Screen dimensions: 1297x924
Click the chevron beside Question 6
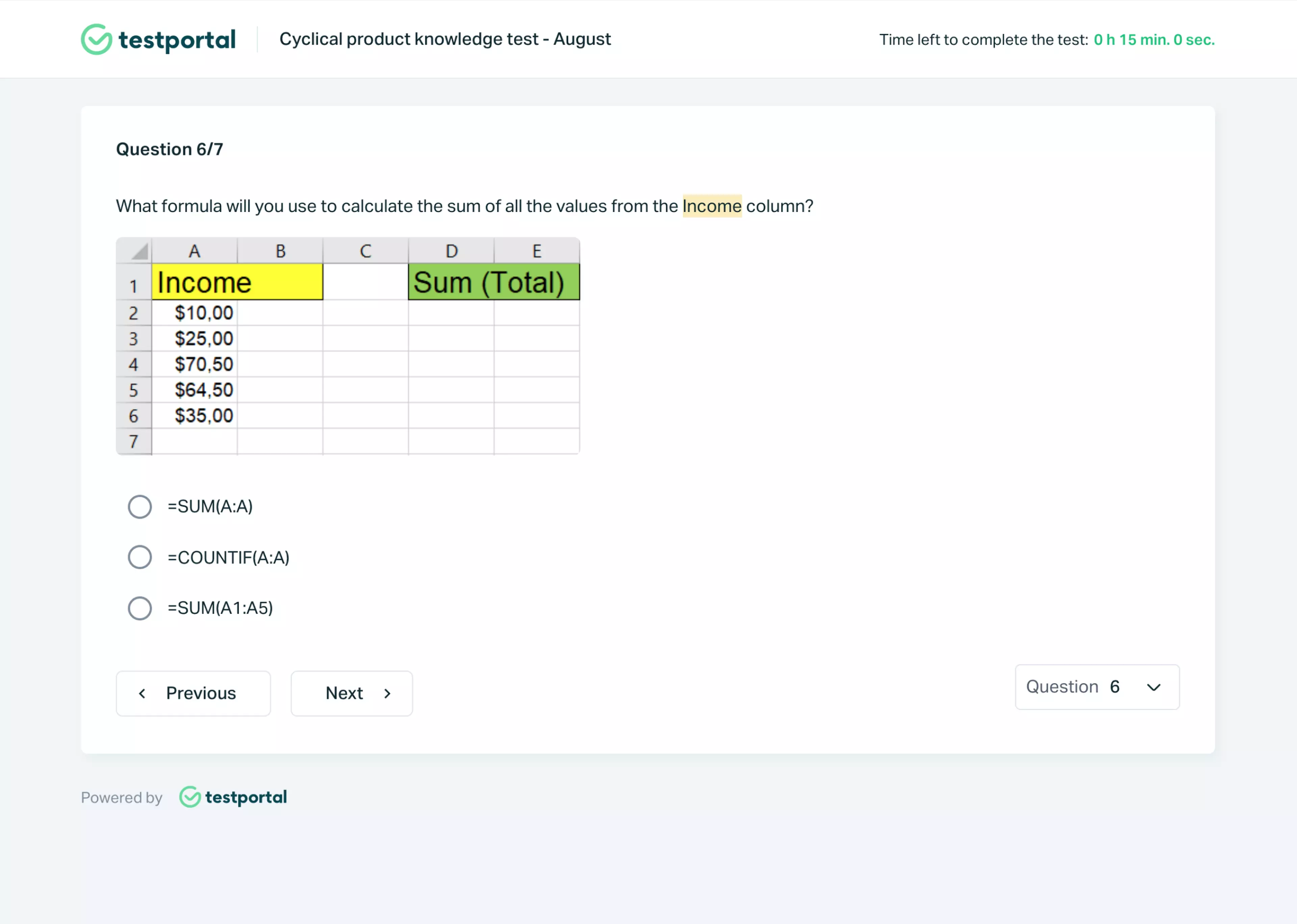click(1153, 687)
